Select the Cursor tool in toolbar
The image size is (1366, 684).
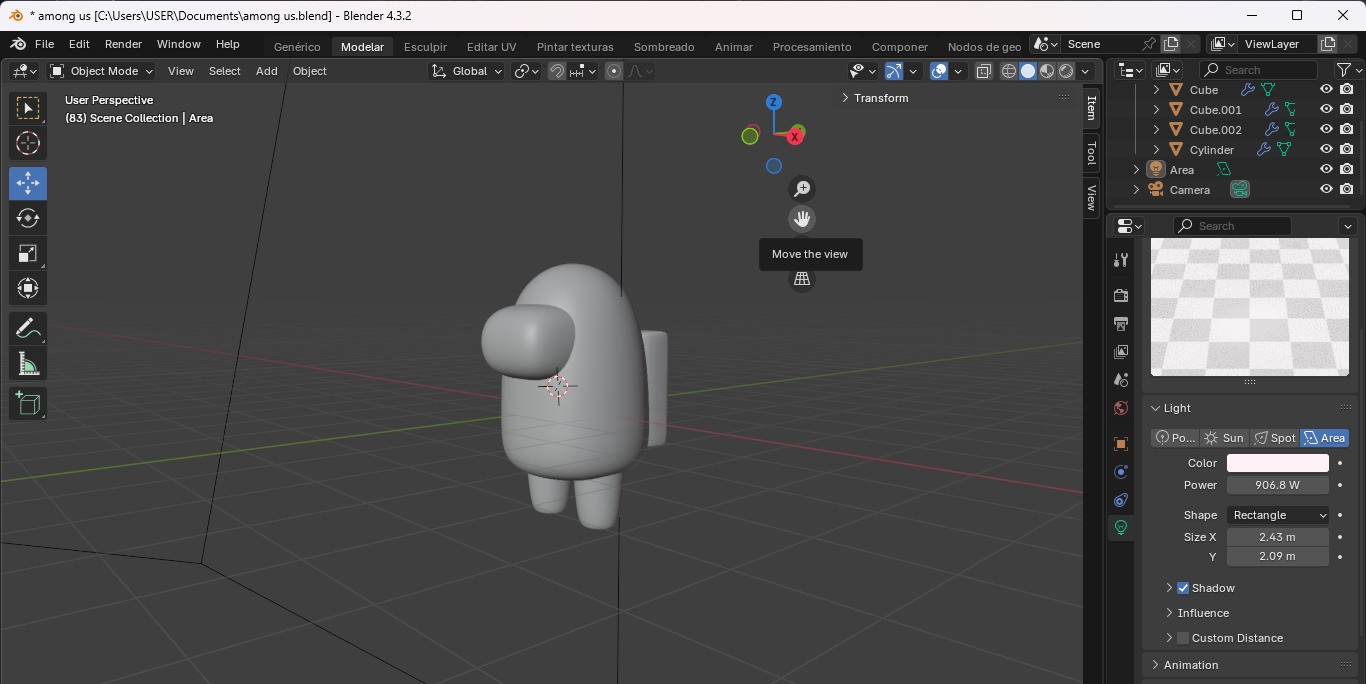(28, 143)
